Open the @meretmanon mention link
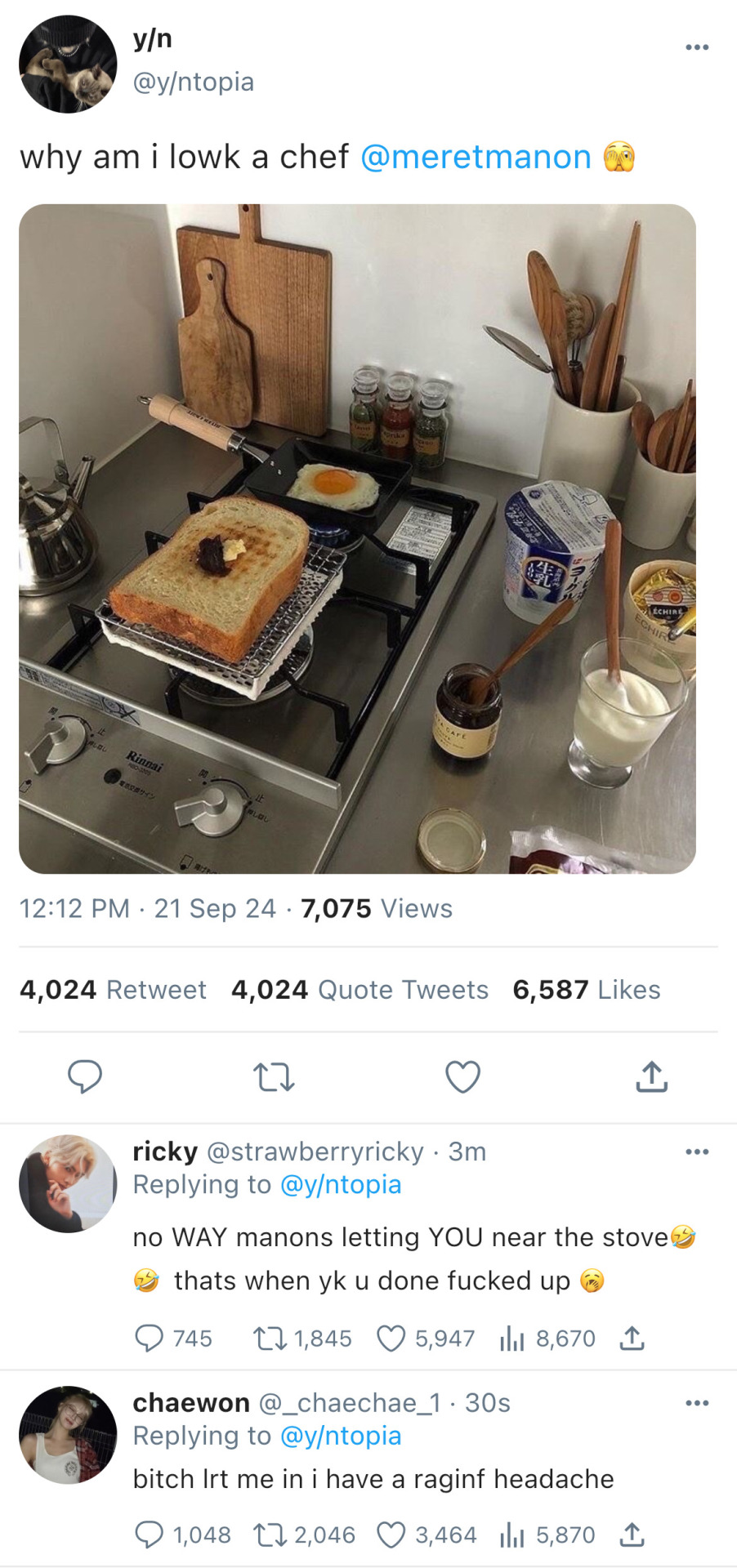 tap(476, 157)
